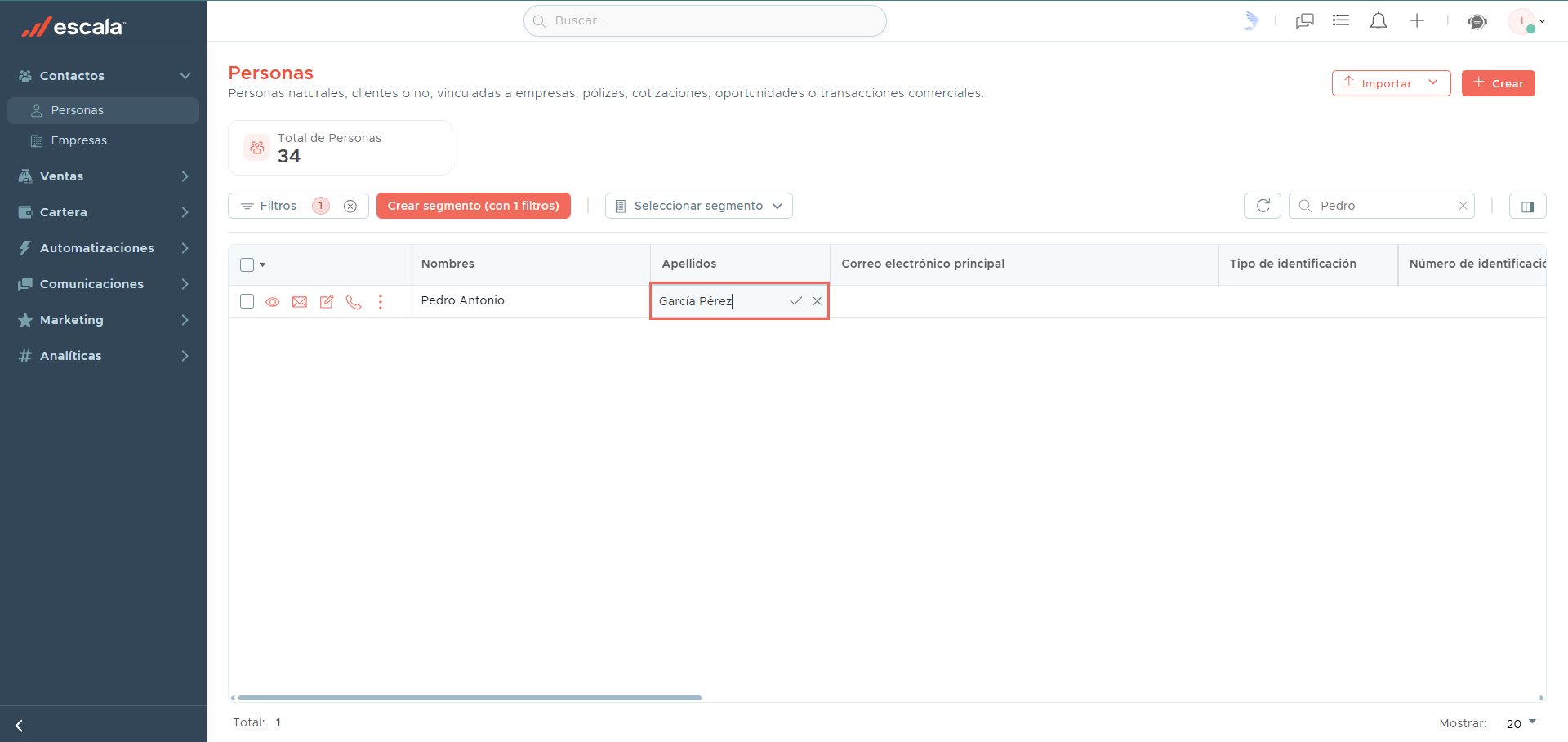
Task: Focus the global Buscar search field
Action: (705, 21)
